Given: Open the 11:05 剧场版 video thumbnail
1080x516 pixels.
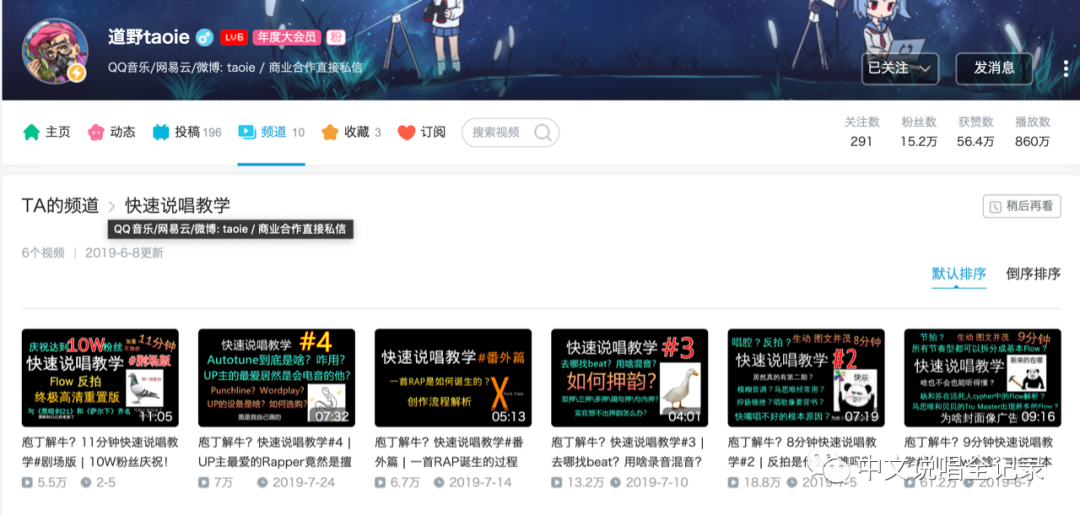Looking at the screenshot, I should tap(101, 378).
